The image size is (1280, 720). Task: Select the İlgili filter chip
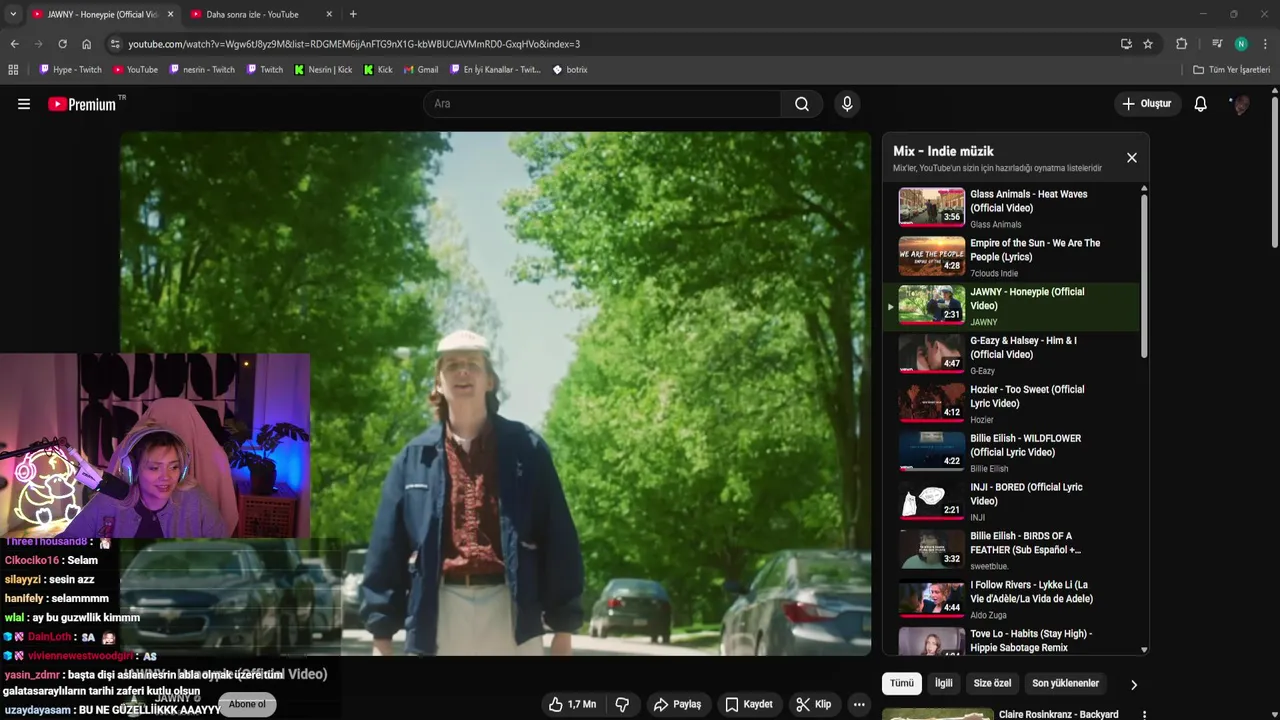[x=943, y=683]
